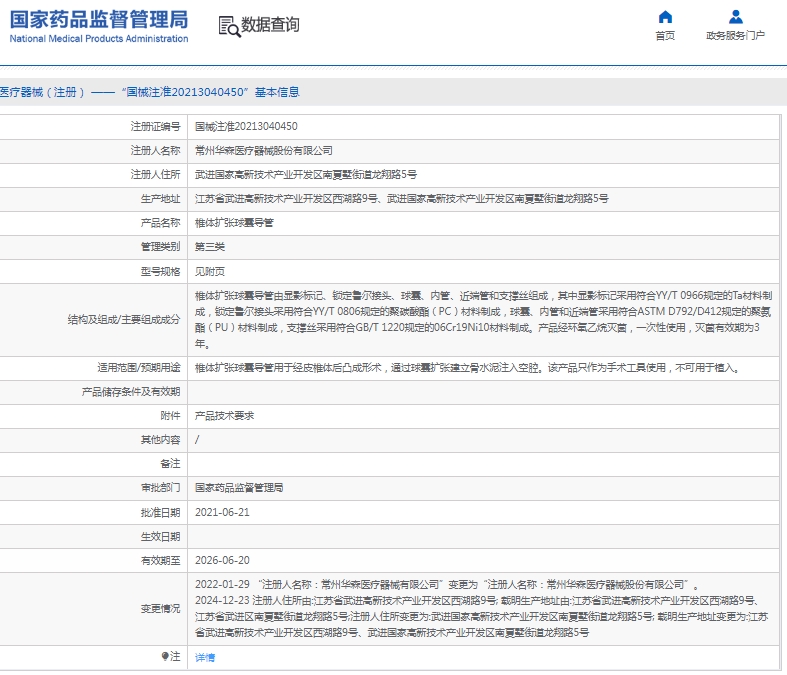Click the National Medical Products Administration subtitle
Screen dimensions: 787x675
coord(99,39)
